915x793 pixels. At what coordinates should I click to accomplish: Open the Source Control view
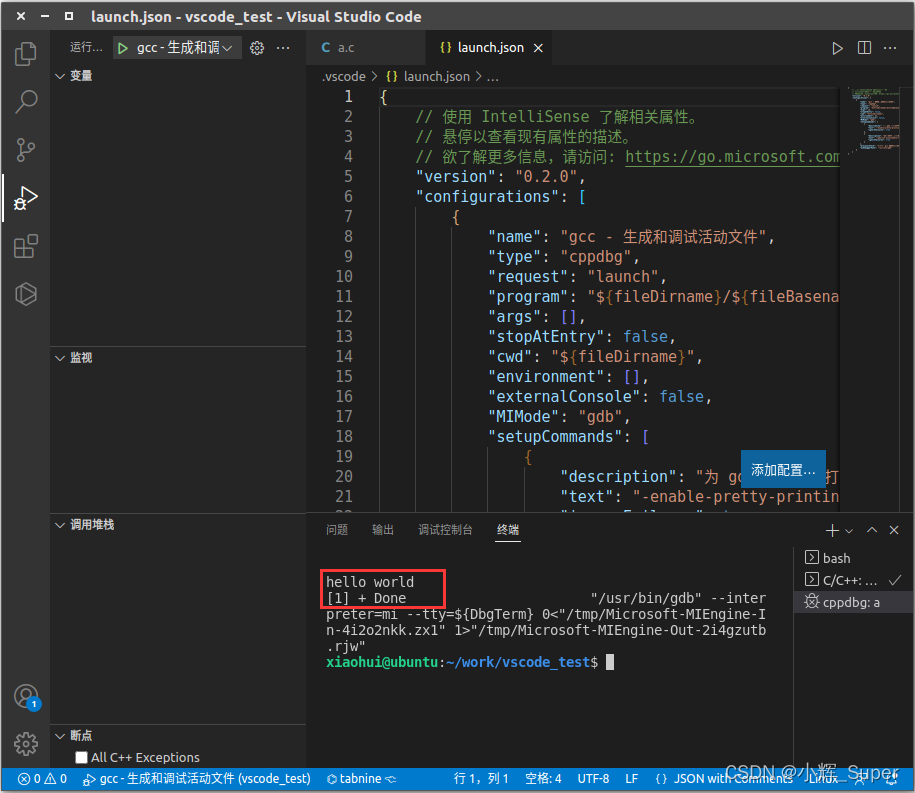25,149
